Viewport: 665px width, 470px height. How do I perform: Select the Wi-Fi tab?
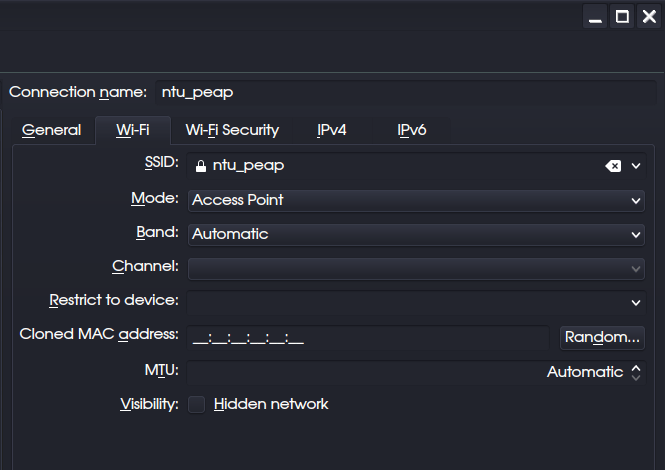[132, 130]
